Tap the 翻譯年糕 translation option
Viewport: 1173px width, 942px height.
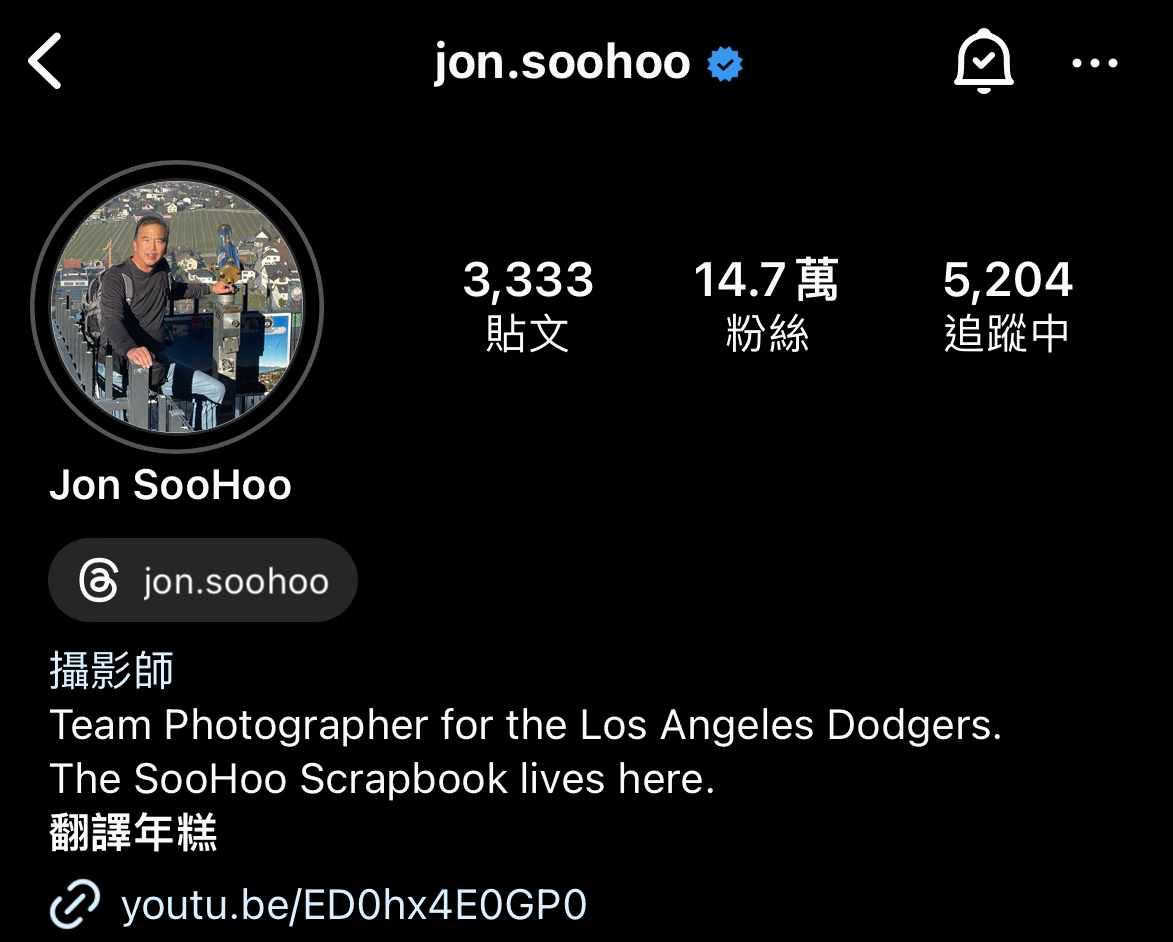coord(133,833)
